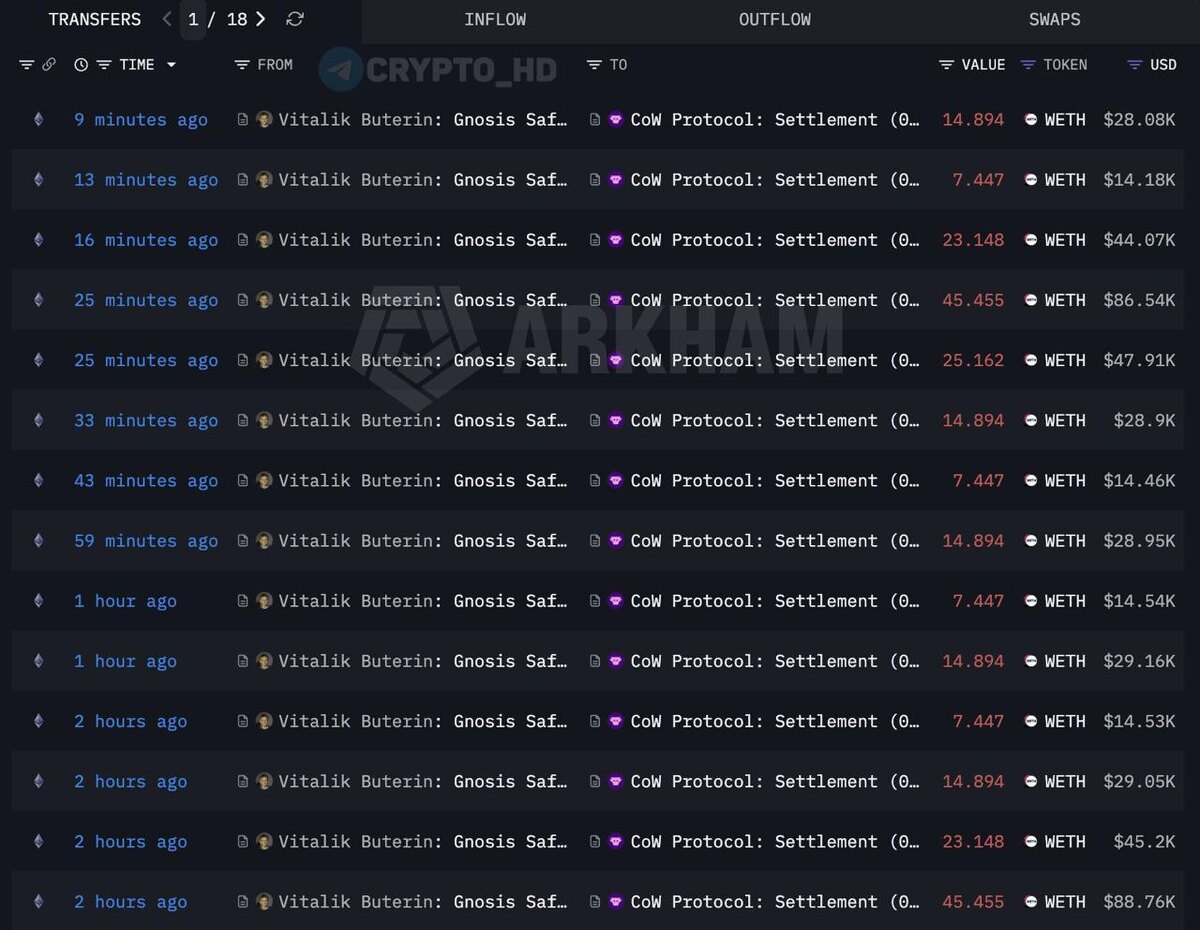Click CoW Protocol logo in $14.54K row
1200x930 pixels.
click(x=615, y=600)
